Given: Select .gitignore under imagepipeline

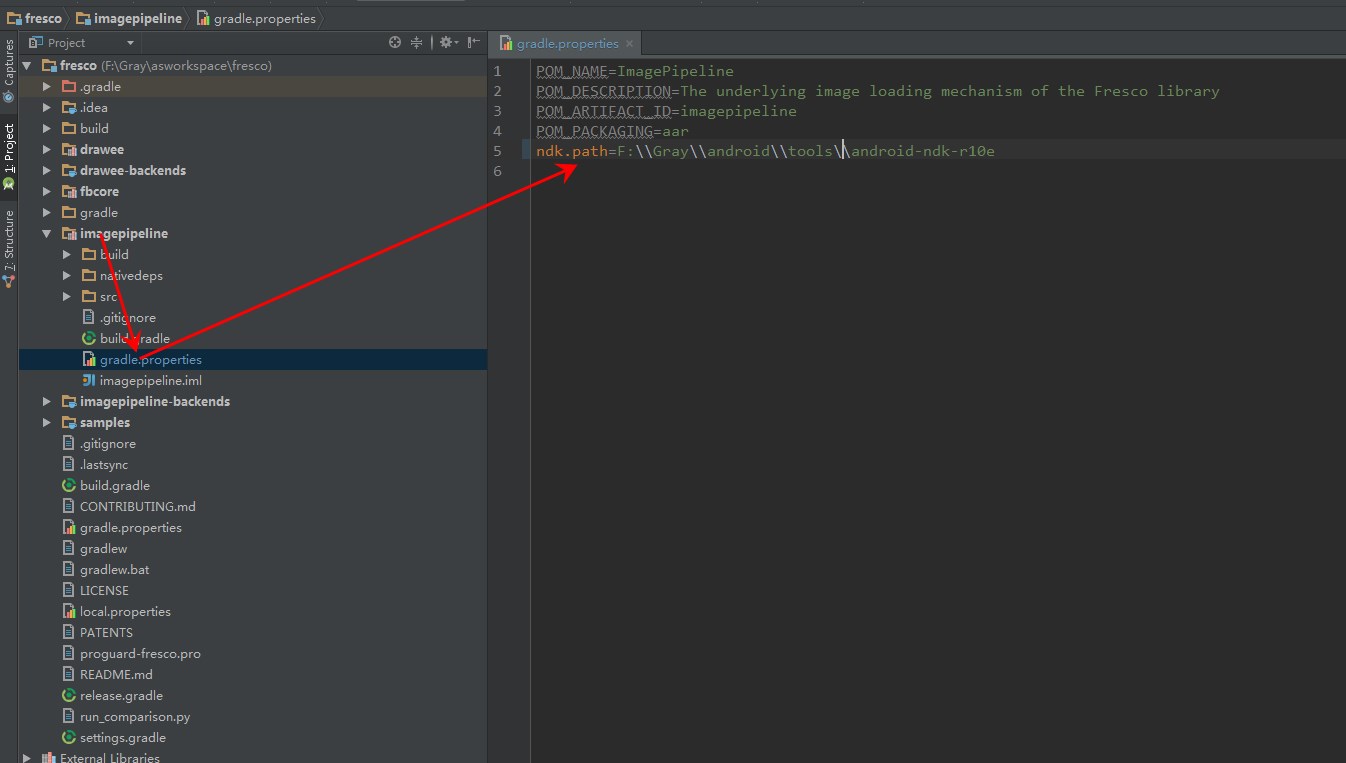Looking at the screenshot, I should 127,318.
